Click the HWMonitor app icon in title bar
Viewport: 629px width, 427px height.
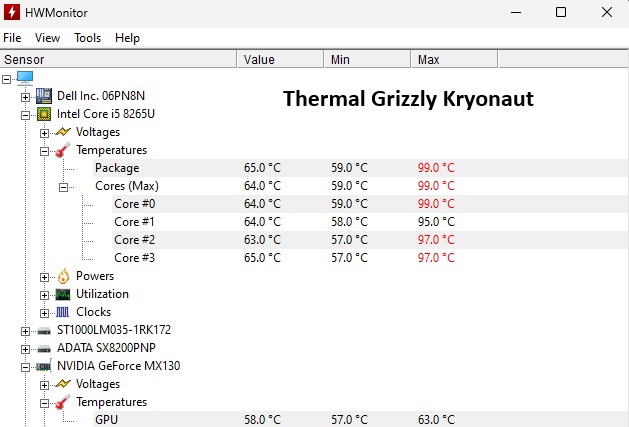point(14,13)
